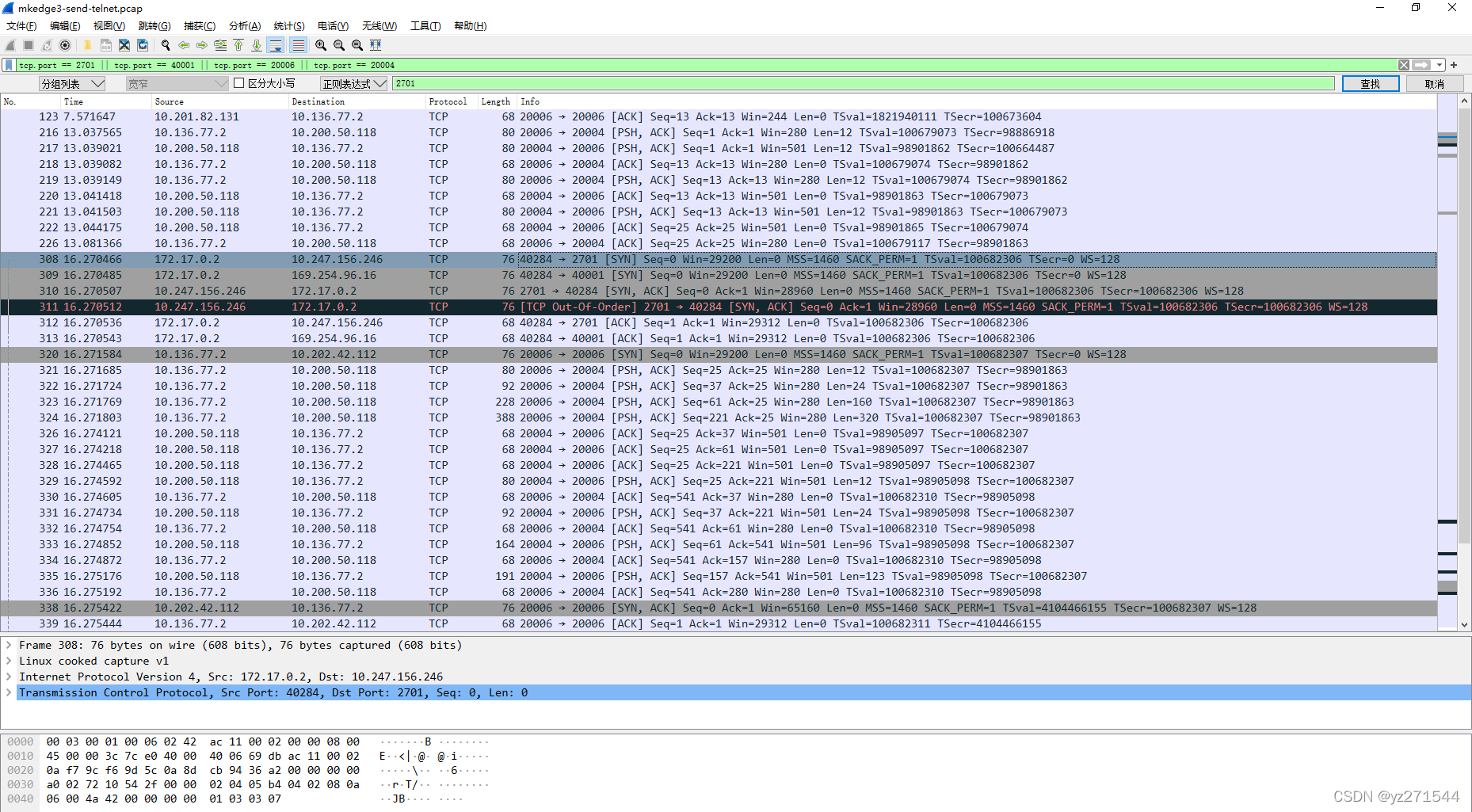This screenshot has width=1472, height=812.
Task: Open the 分组列表 search scope dropdown
Action: pyautogui.click(x=72, y=83)
